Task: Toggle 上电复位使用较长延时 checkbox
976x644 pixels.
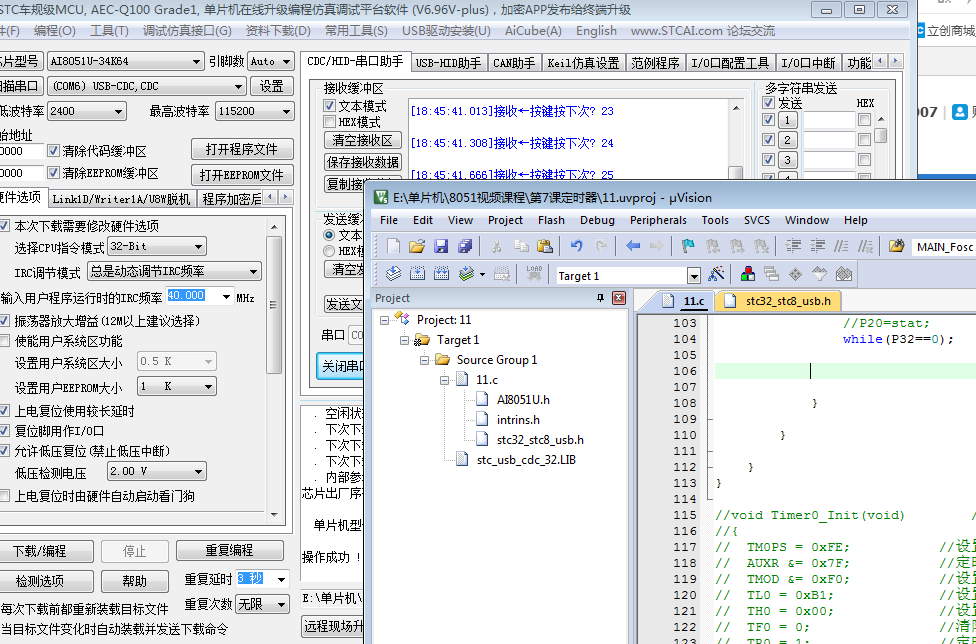Action: [x=4, y=411]
